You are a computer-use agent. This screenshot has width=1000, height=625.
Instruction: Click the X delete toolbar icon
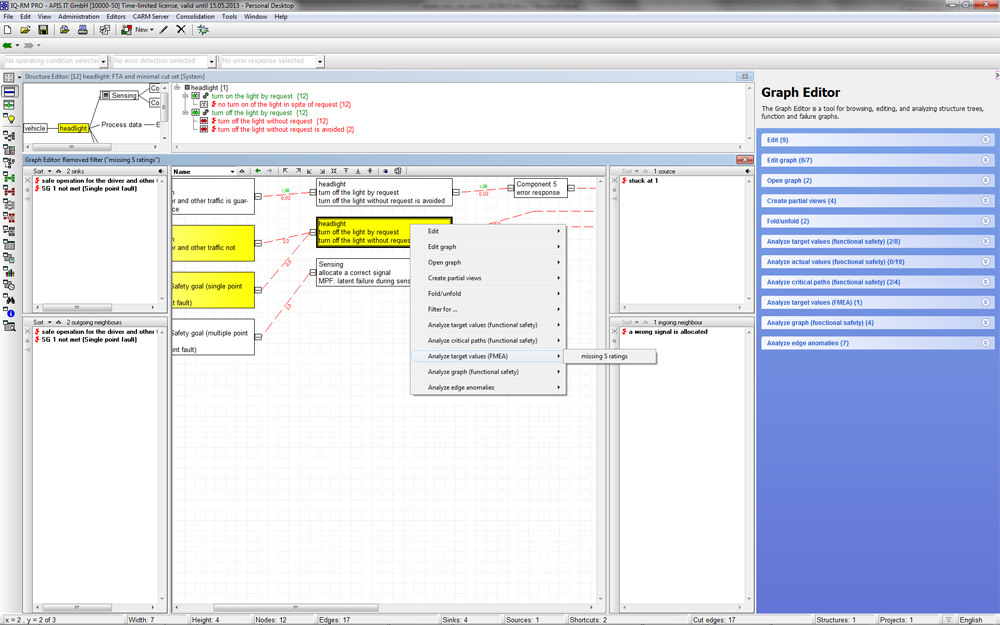(x=181, y=30)
